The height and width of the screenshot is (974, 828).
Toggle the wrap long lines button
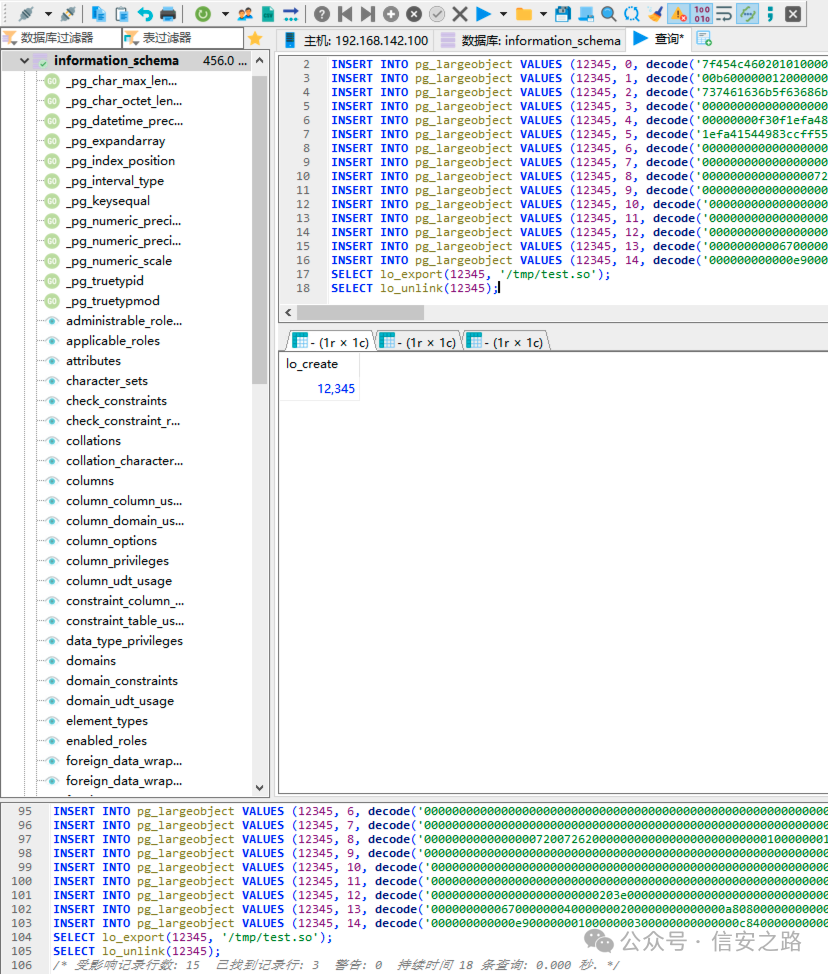point(724,14)
